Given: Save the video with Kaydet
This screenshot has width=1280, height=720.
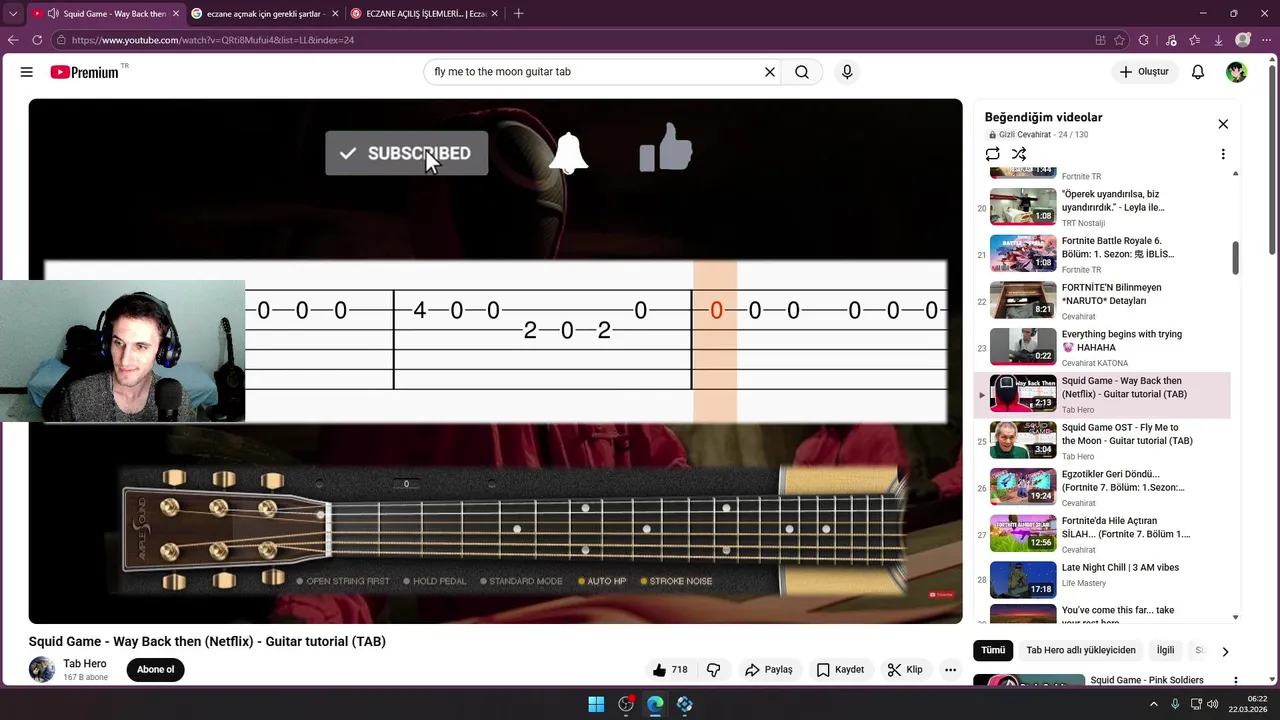Looking at the screenshot, I should (x=840, y=670).
